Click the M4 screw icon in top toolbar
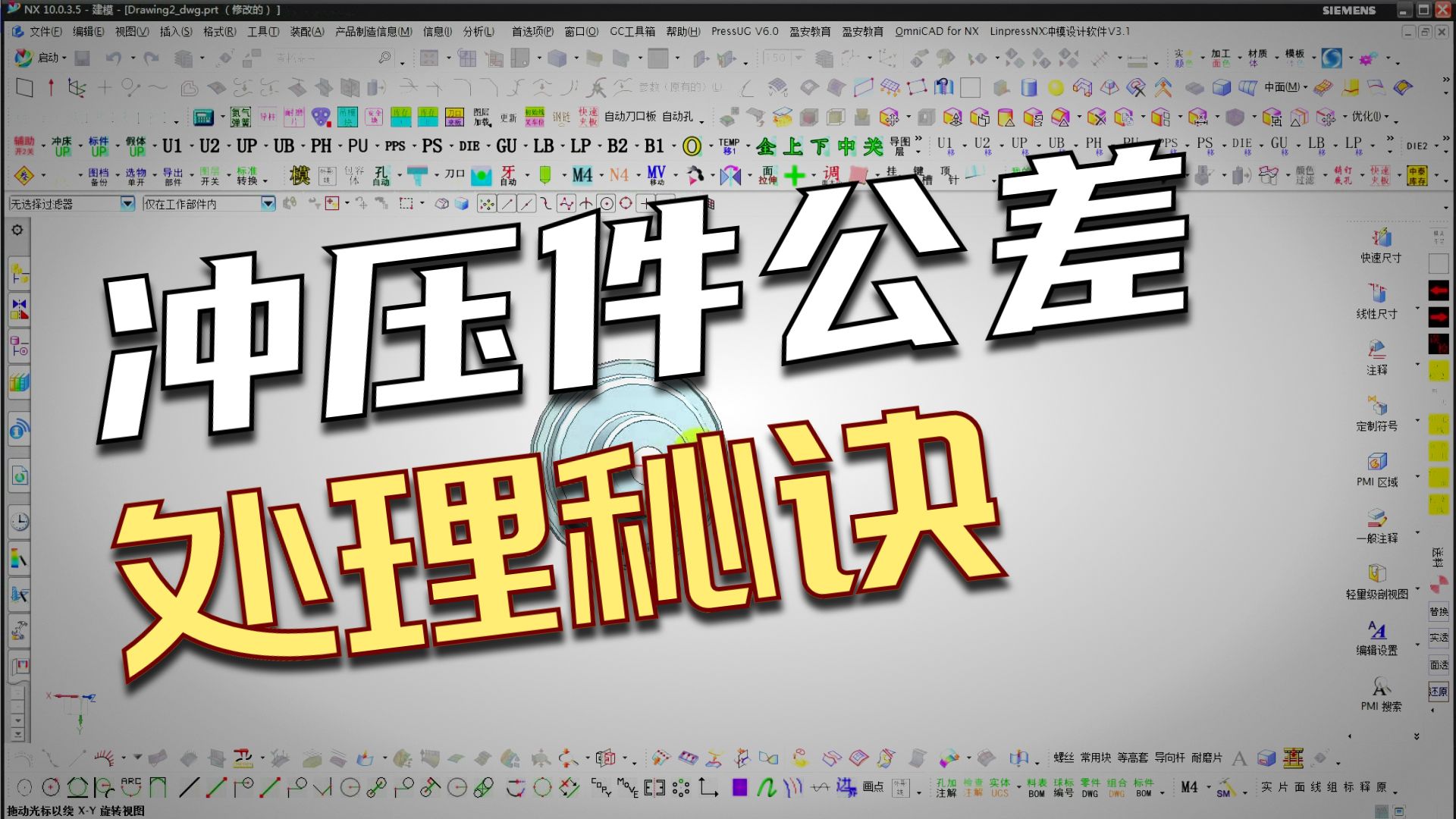 click(582, 175)
